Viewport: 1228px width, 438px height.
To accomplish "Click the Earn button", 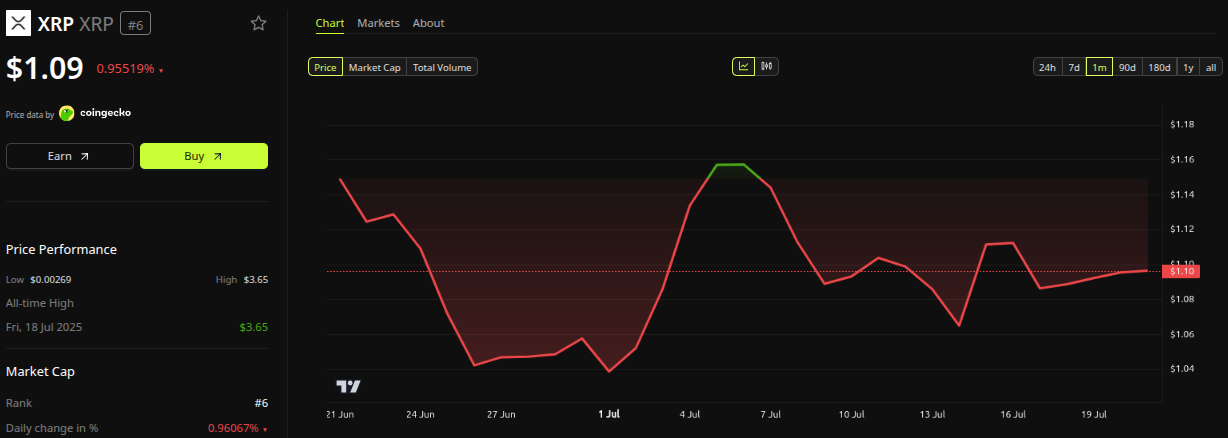I will click(70, 156).
